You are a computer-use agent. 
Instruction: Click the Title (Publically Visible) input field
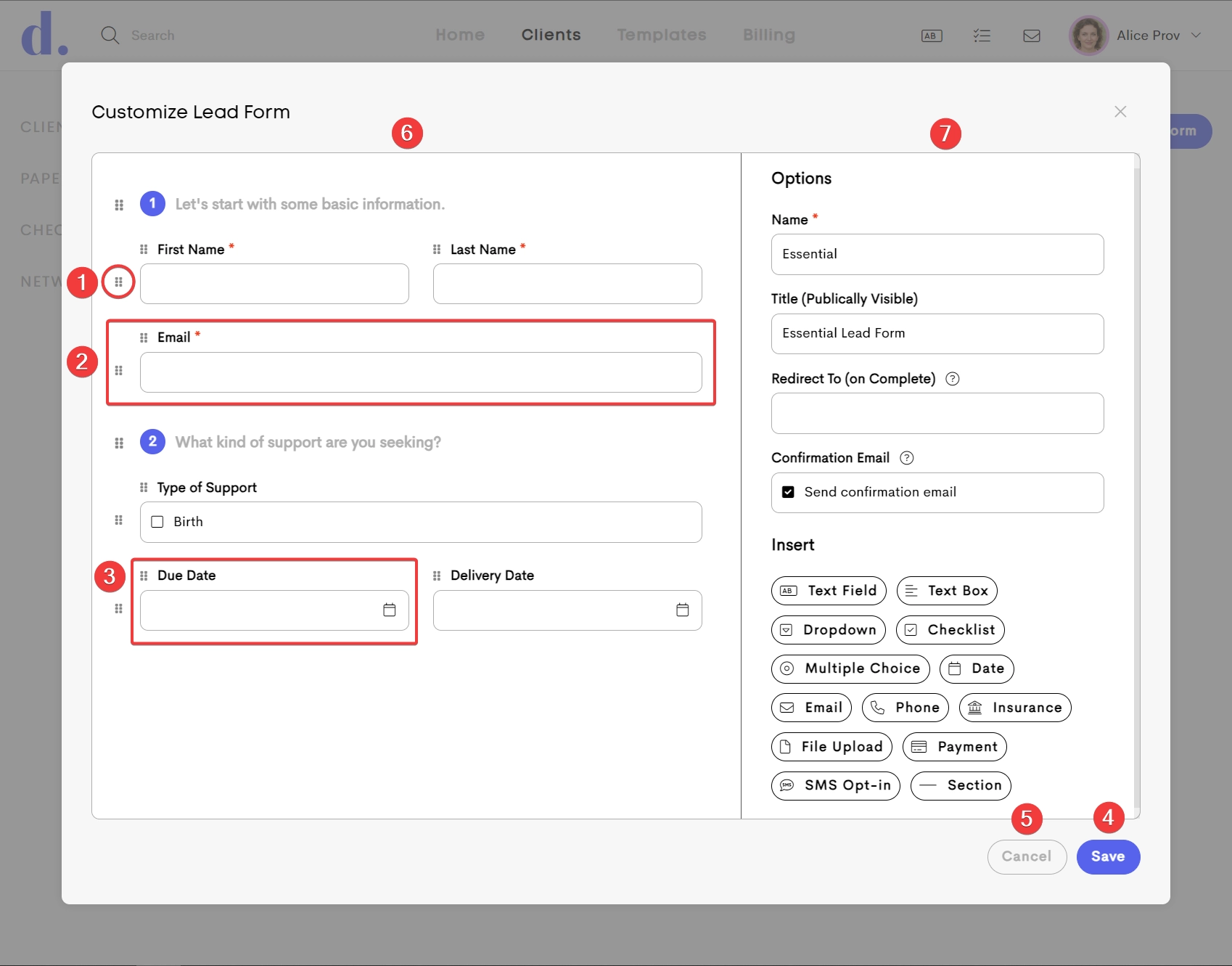tap(937, 334)
